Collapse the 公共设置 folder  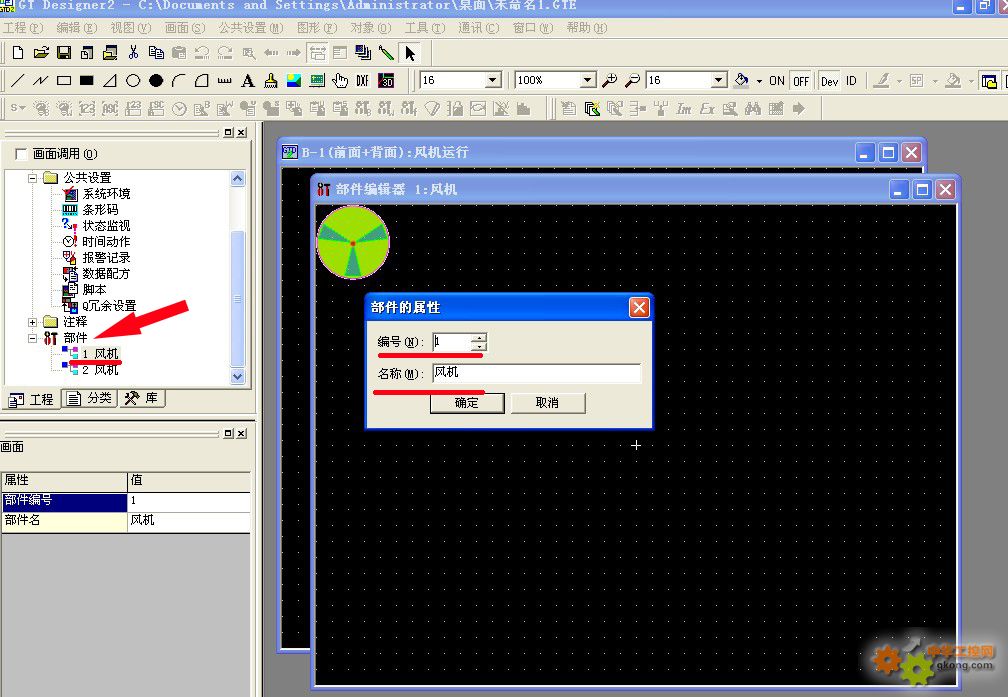[x=32, y=178]
